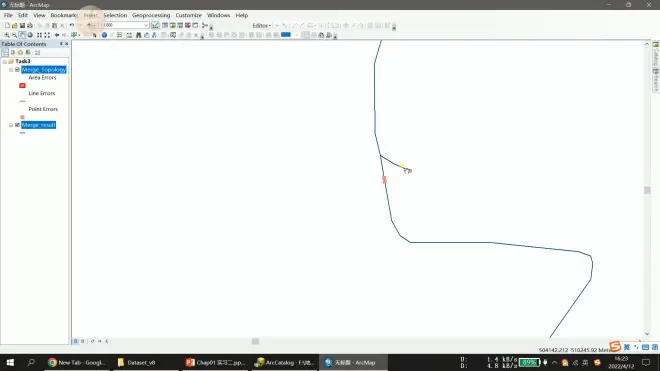Click the Save document icon

[x=22, y=26]
